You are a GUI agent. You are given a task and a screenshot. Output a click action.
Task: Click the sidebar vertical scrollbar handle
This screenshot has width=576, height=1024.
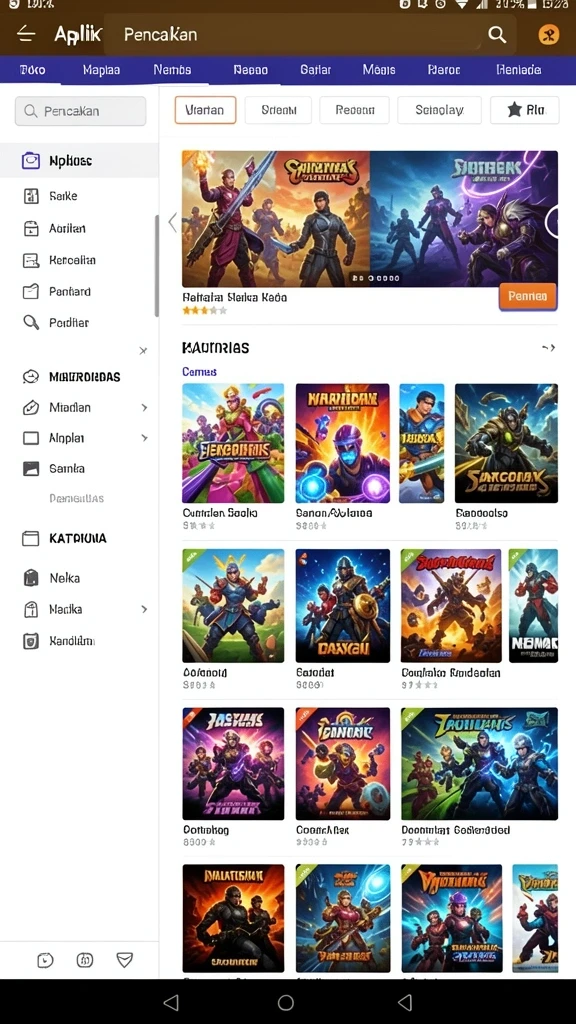157,266
